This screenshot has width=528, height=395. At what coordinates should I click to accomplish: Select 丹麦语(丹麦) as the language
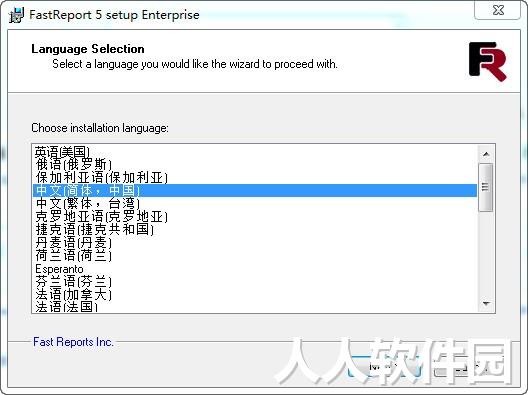[x=73, y=242]
